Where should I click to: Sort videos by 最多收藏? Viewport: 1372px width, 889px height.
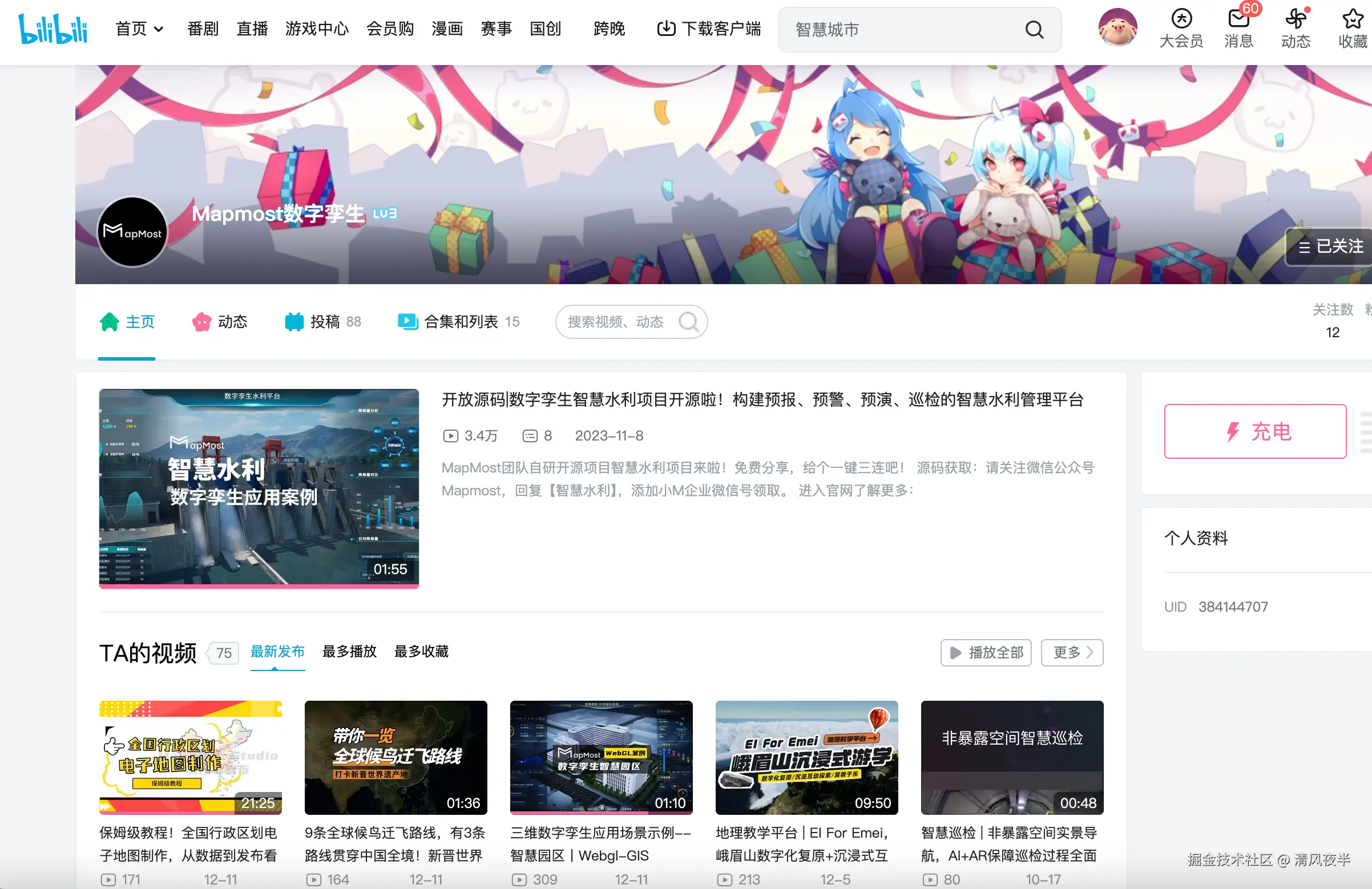pos(421,652)
